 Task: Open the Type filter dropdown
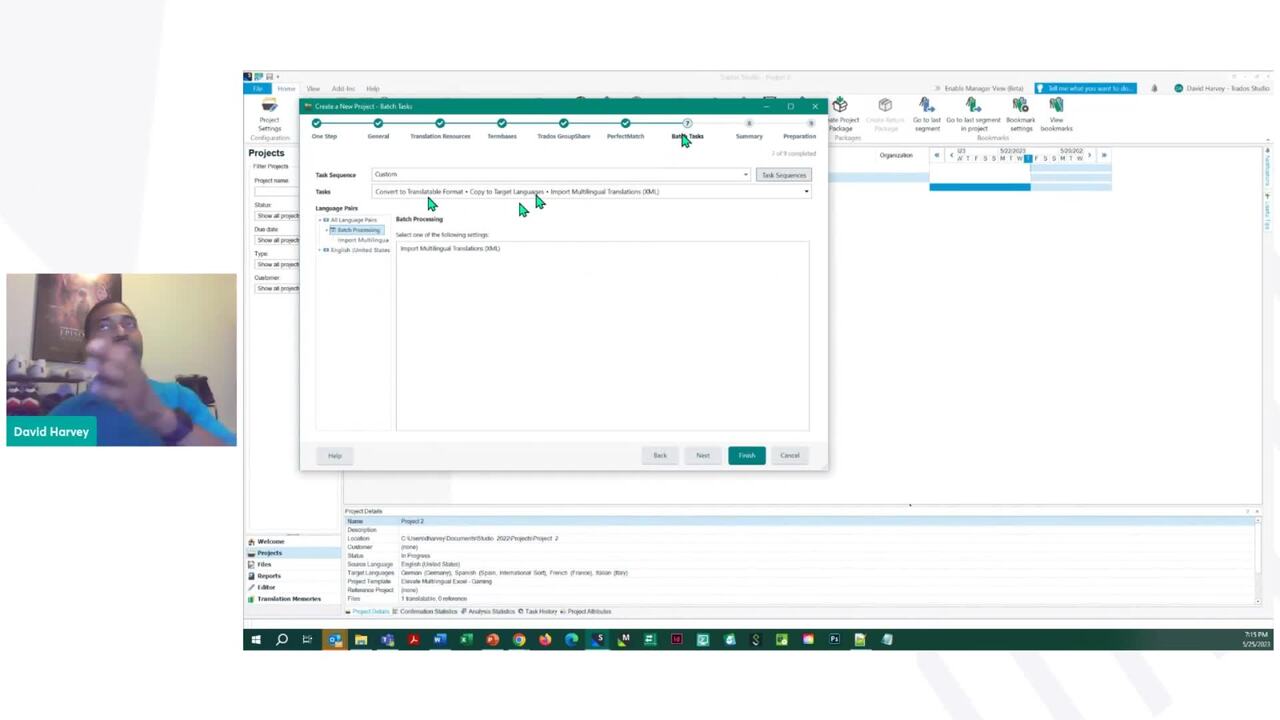[277, 264]
